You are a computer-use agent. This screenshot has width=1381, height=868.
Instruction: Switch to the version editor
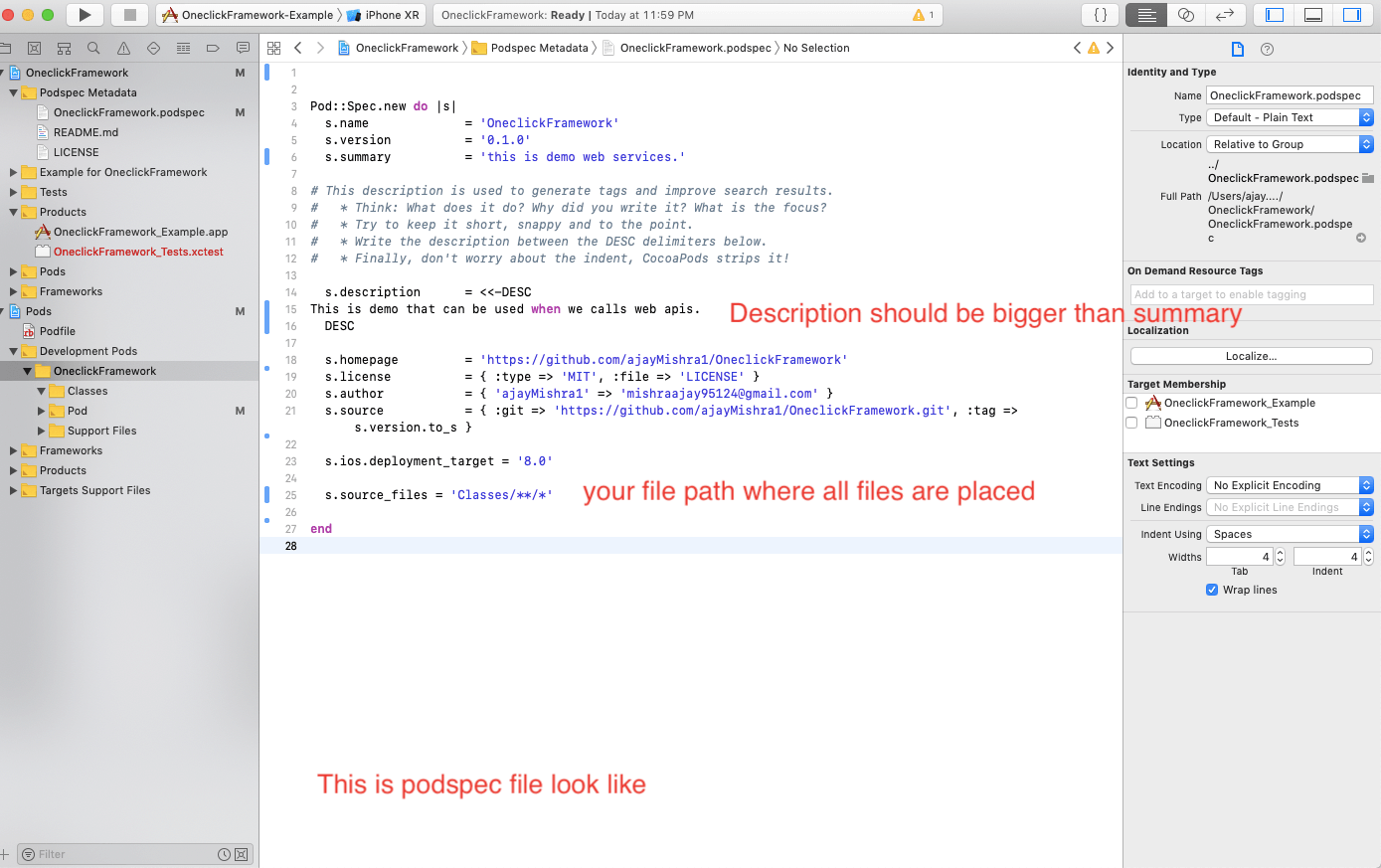[x=1225, y=15]
